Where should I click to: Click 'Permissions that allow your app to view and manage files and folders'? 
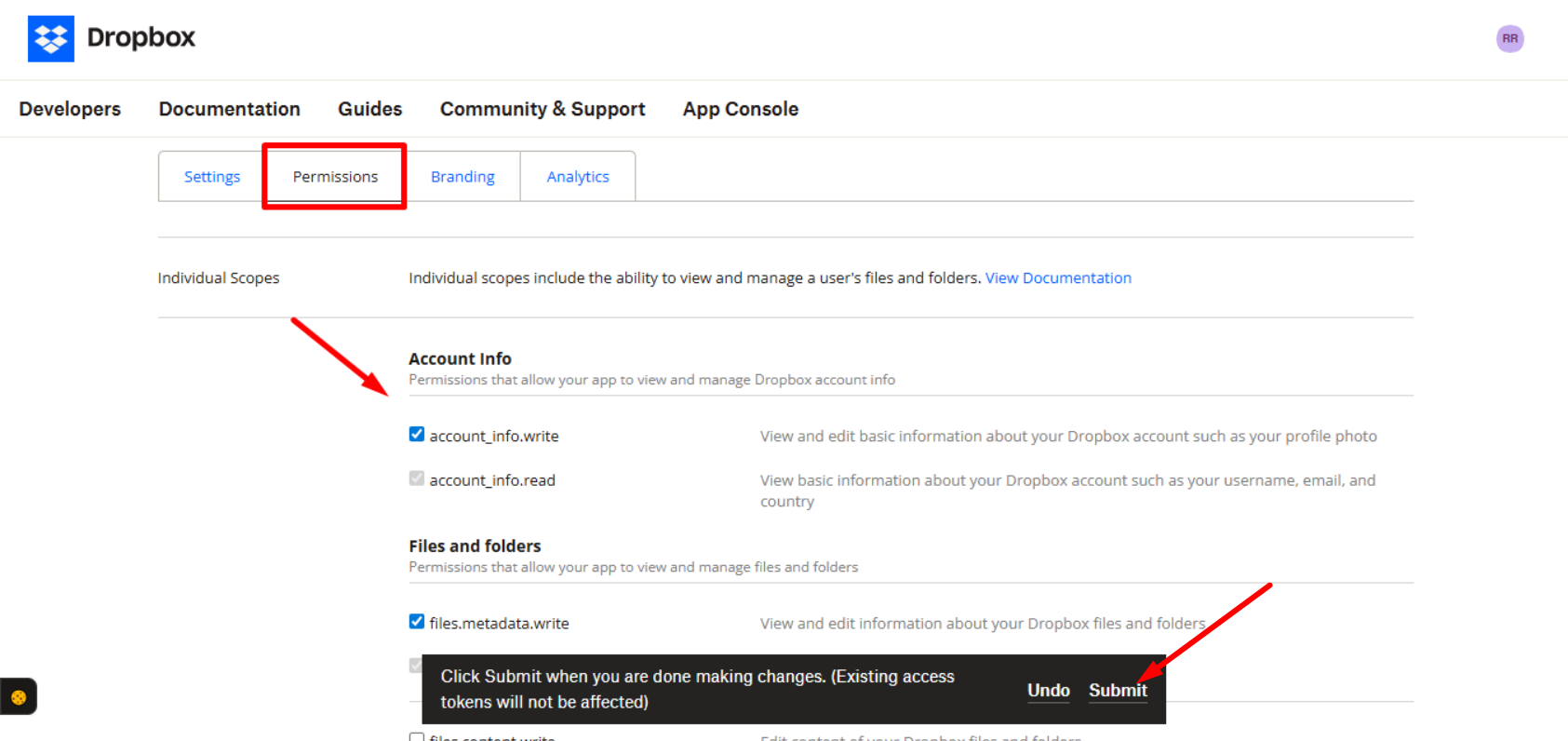click(x=633, y=567)
